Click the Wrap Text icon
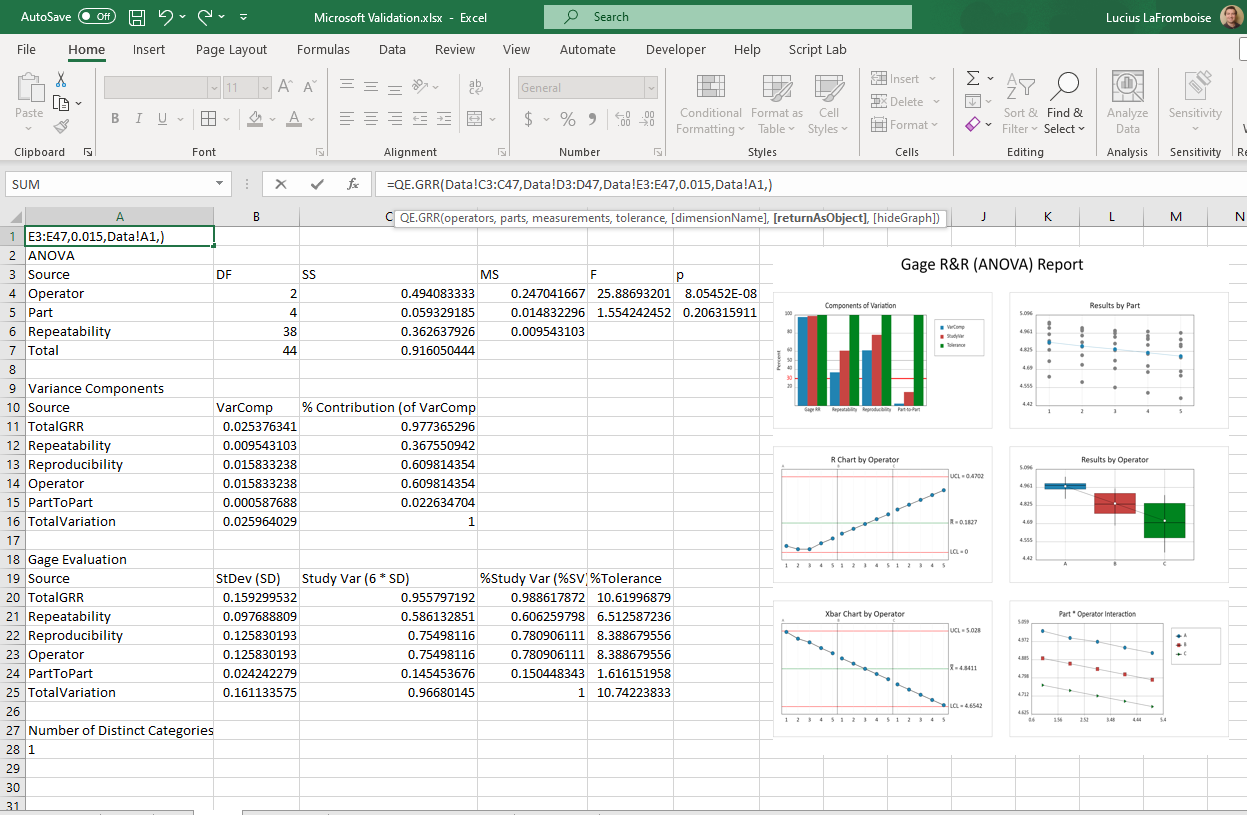This screenshot has height=815, width=1247. click(x=475, y=87)
